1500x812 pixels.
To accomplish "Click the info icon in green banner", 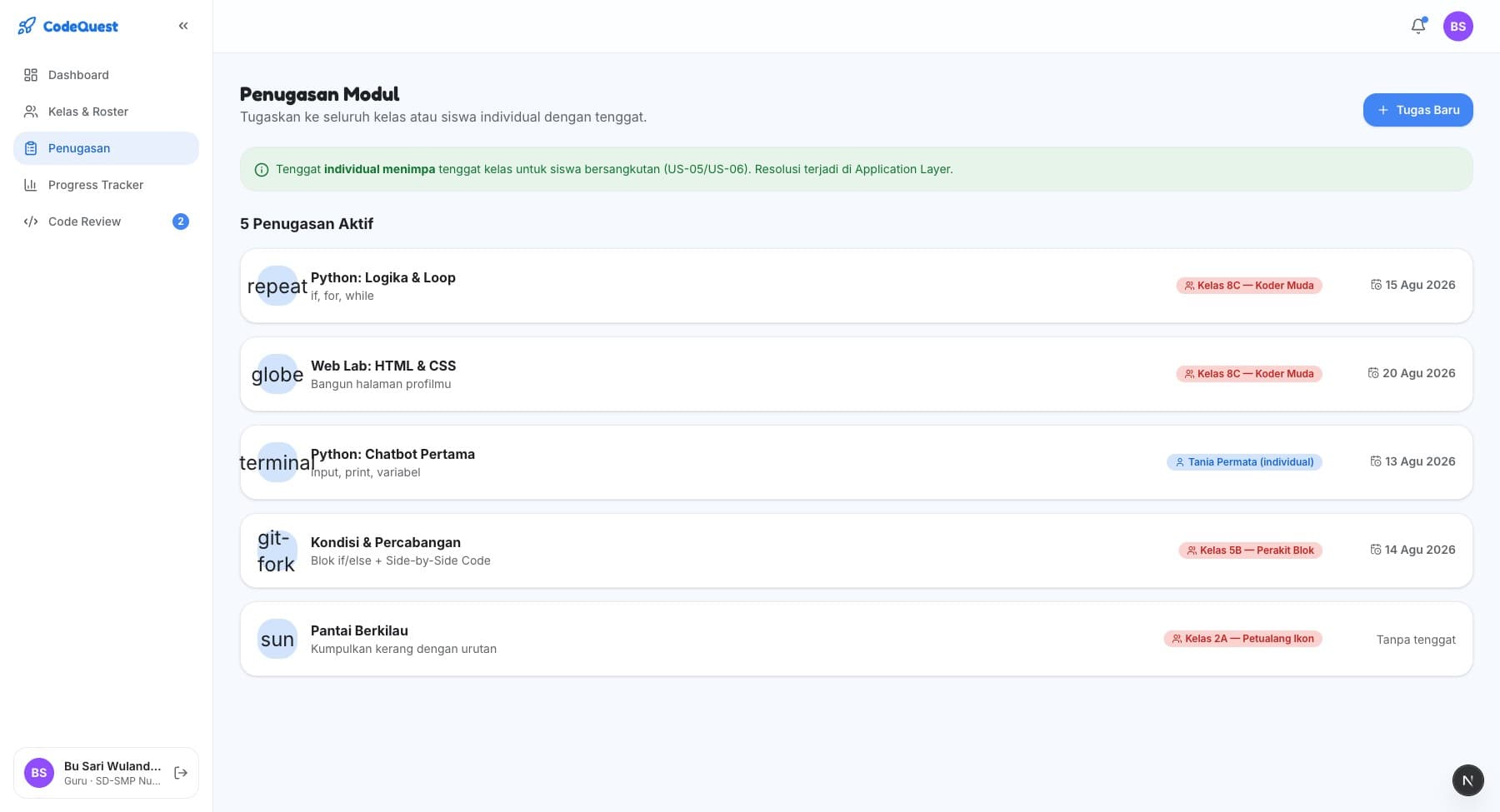I will pos(262,170).
